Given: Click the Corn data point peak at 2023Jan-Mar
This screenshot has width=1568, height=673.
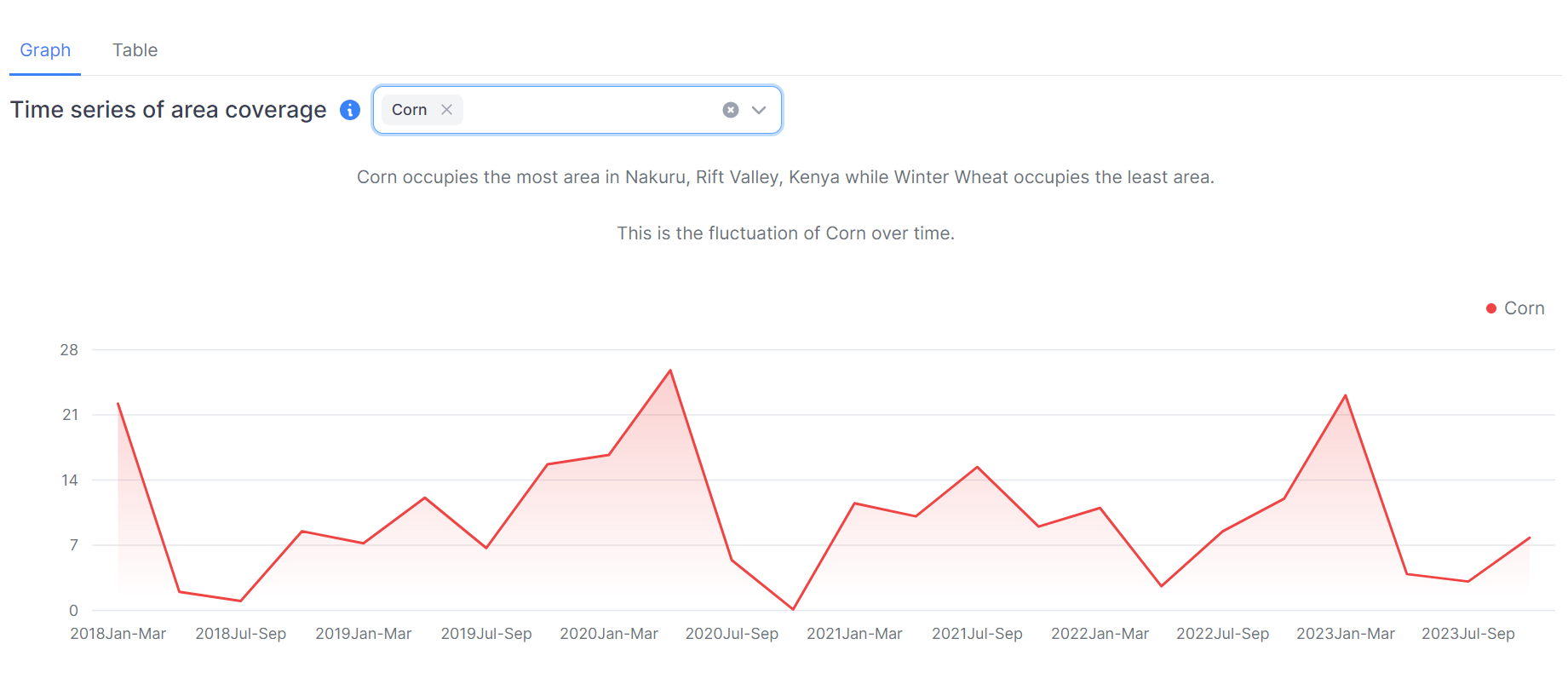Looking at the screenshot, I should [1346, 396].
